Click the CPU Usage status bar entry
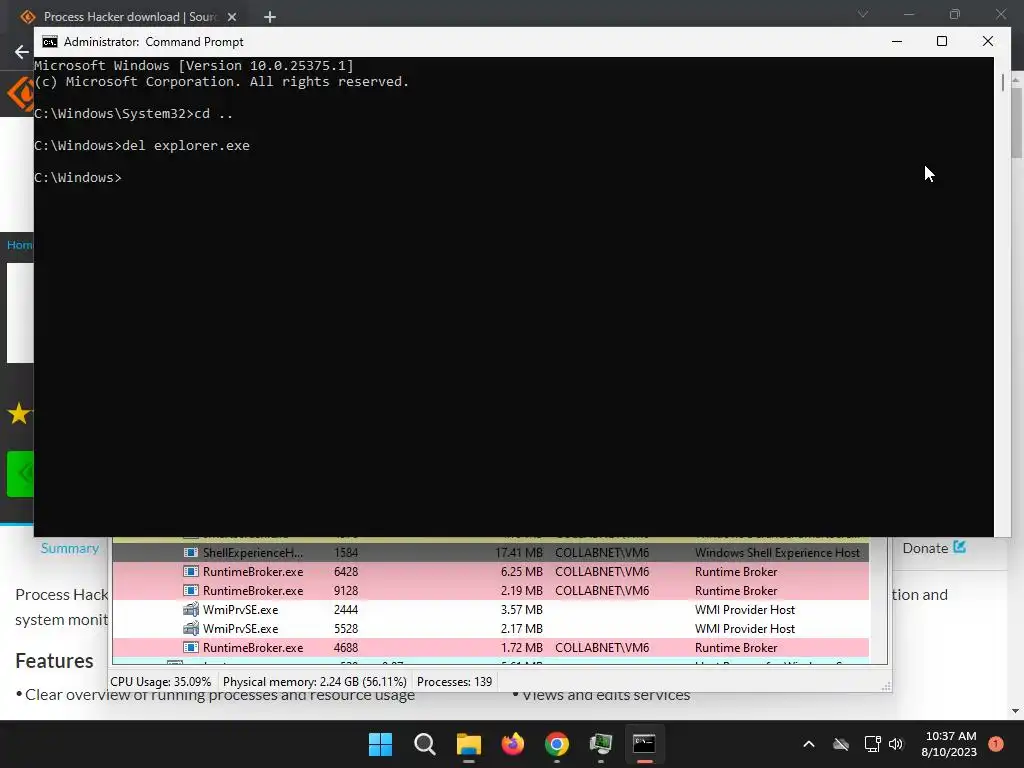Screen dimensions: 1024x768 coord(161,682)
